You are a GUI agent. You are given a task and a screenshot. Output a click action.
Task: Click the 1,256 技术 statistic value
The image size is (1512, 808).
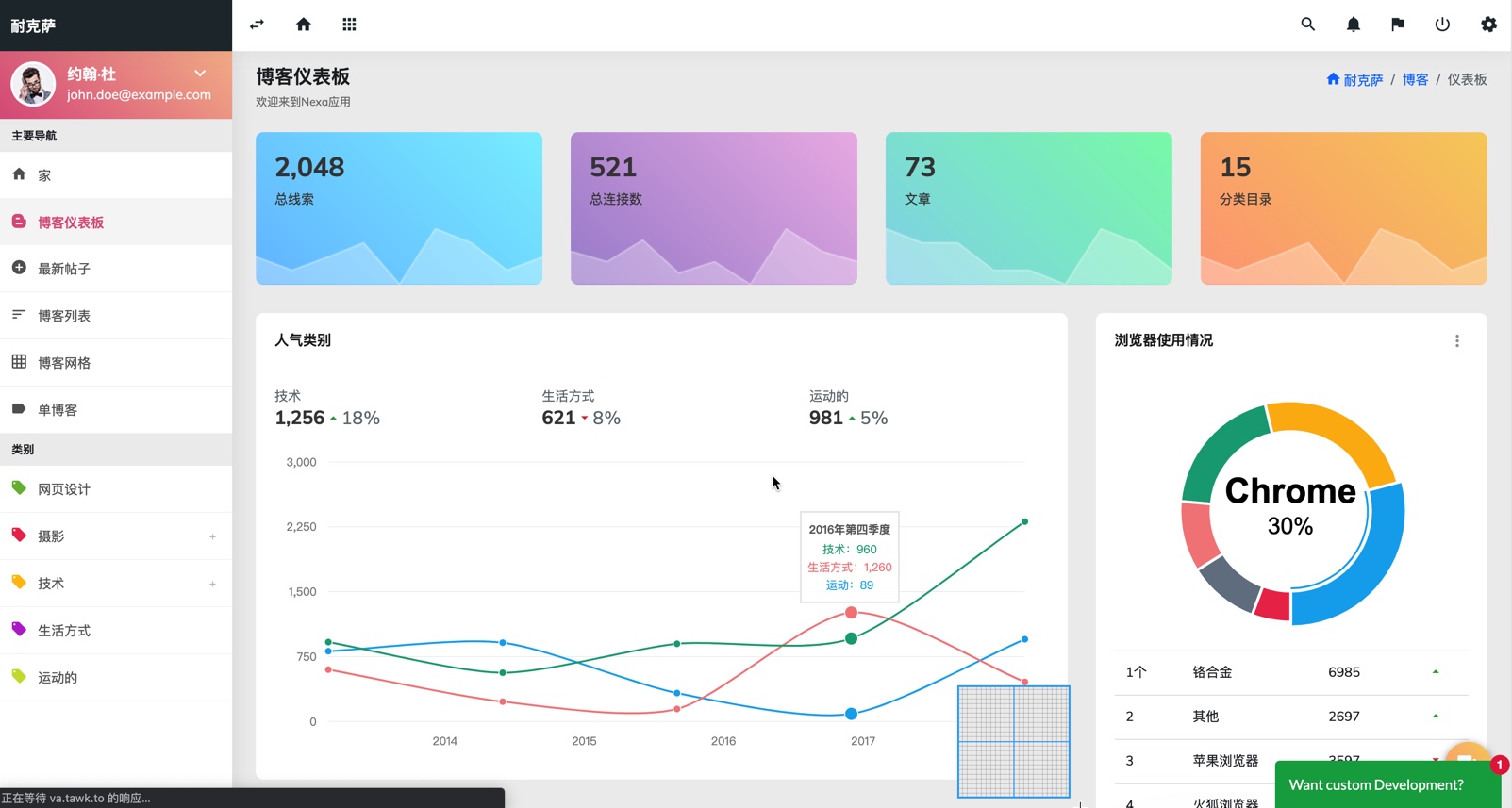coord(300,418)
